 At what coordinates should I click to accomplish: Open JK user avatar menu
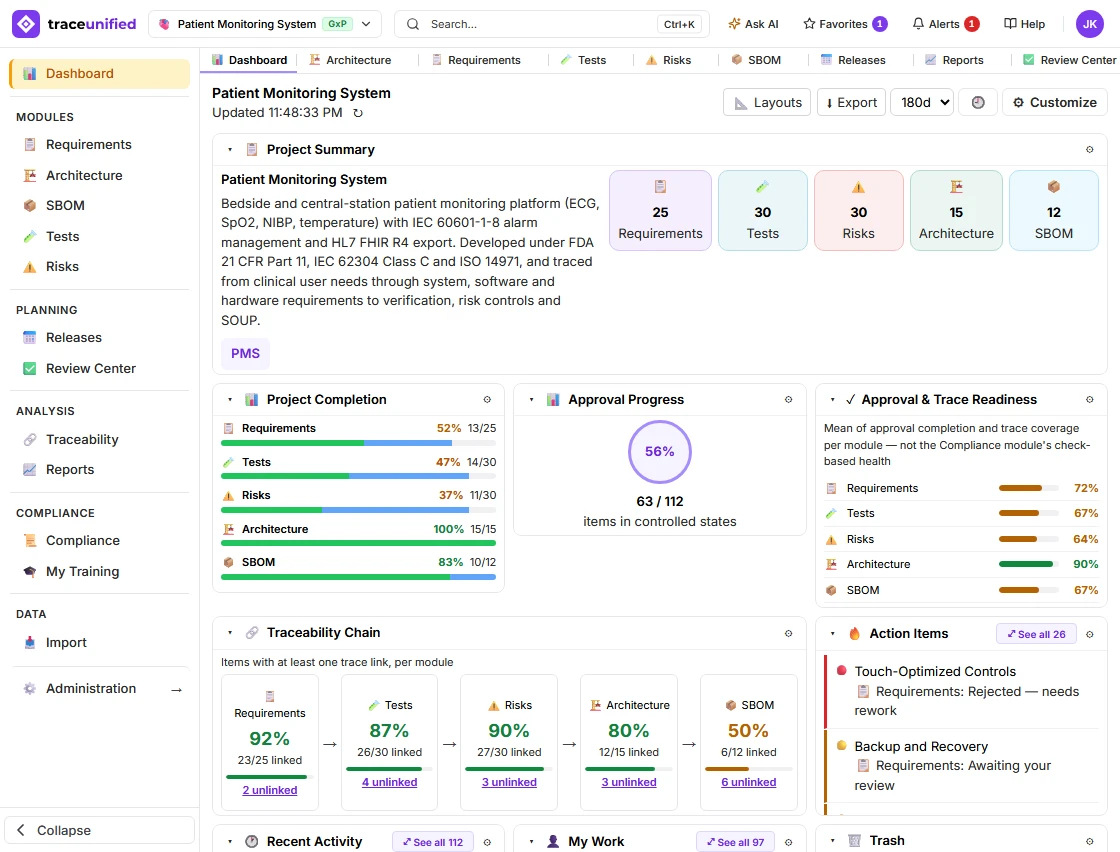click(1089, 24)
